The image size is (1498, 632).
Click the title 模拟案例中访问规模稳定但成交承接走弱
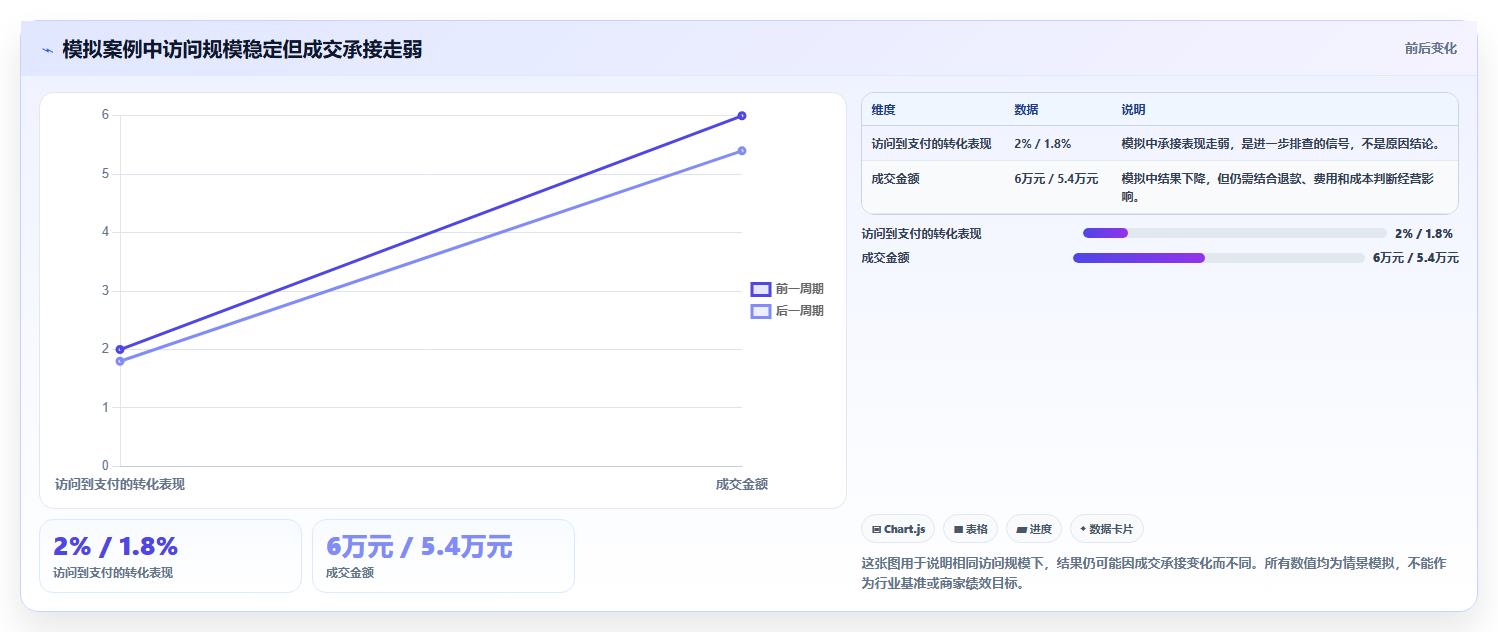(242, 49)
